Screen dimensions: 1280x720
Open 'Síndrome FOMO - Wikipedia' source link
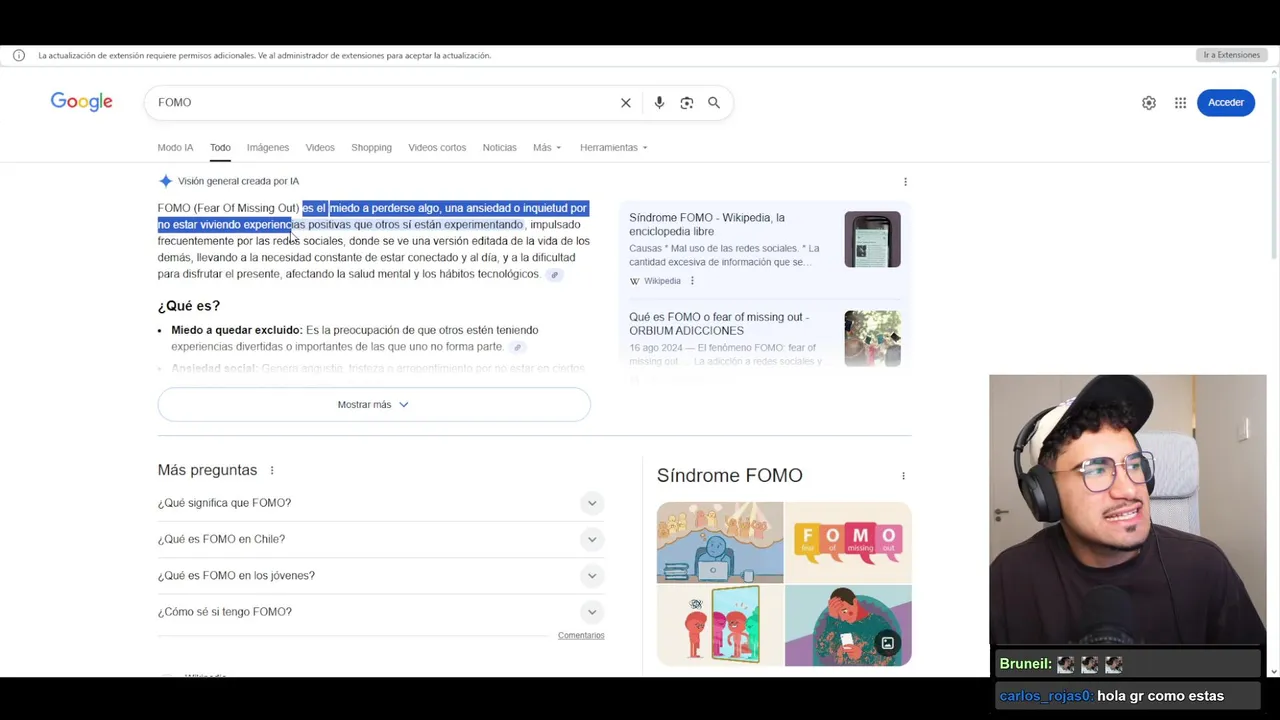[707, 225]
